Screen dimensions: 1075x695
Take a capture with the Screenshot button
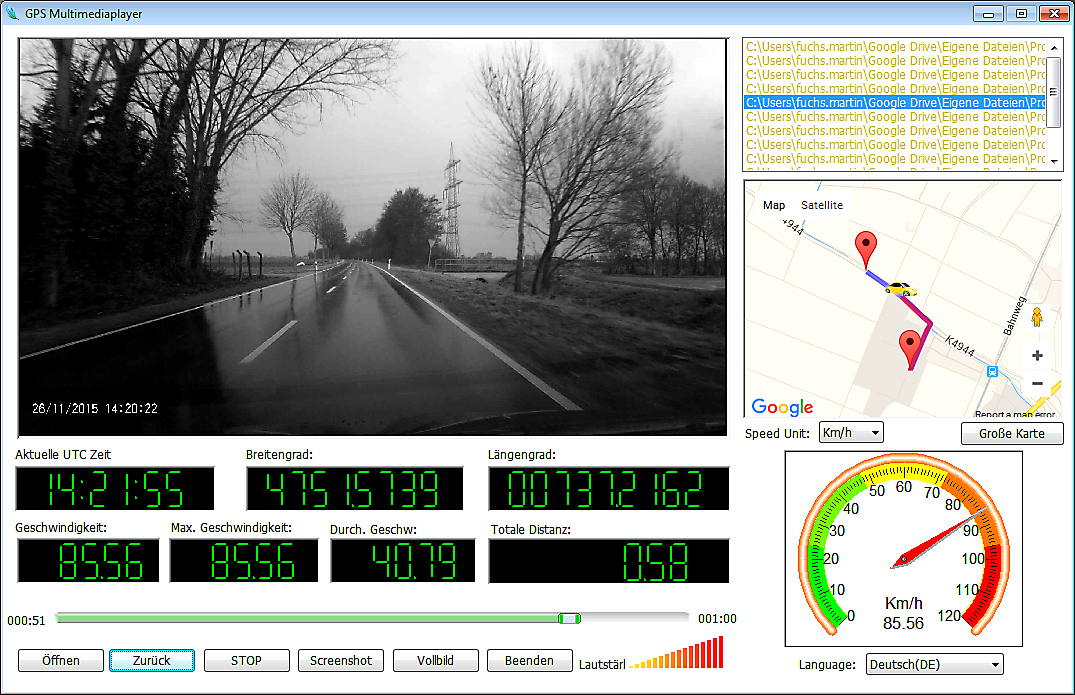340,660
